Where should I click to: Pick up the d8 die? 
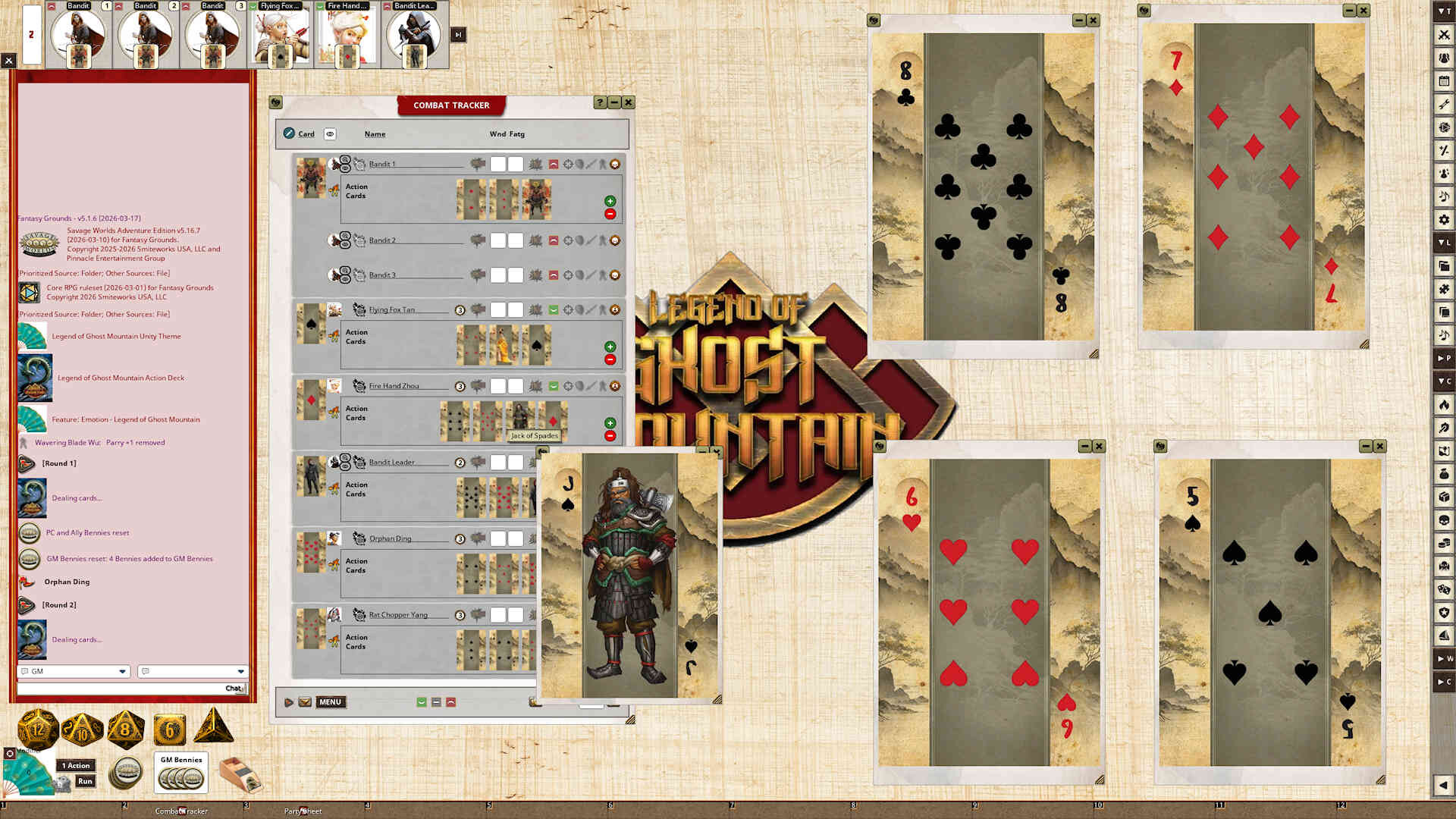point(125,730)
